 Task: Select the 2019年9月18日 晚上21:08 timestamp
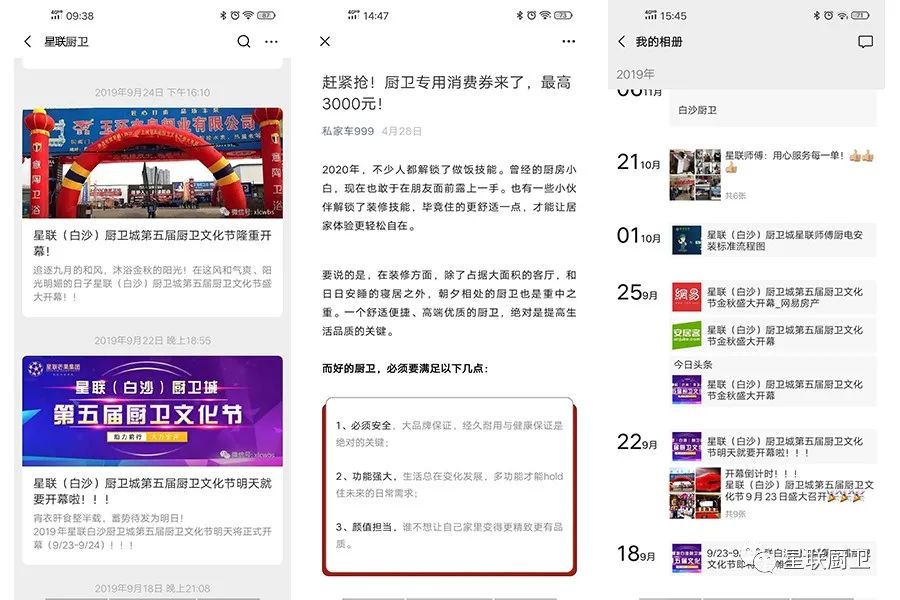click(x=153, y=589)
